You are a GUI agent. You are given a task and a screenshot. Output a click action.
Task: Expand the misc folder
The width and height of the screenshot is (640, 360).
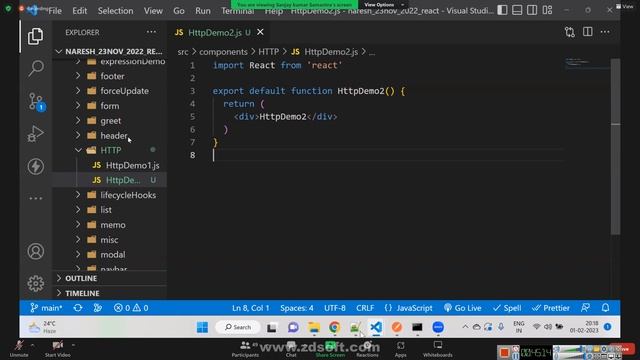[109, 240]
